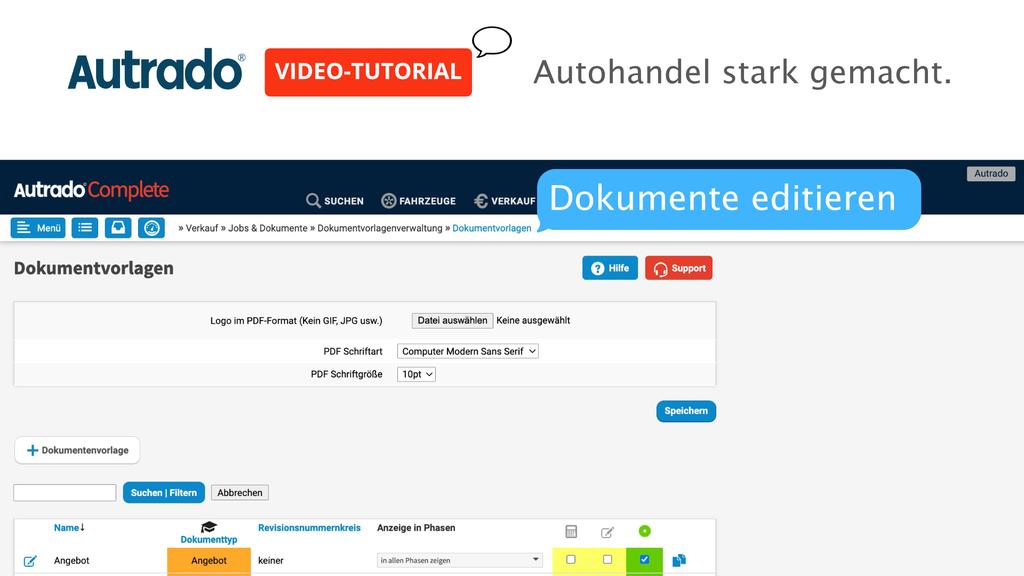Open the SUCHEN navigation item
Screen dimensions: 1024x576
(x=335, y=200)
